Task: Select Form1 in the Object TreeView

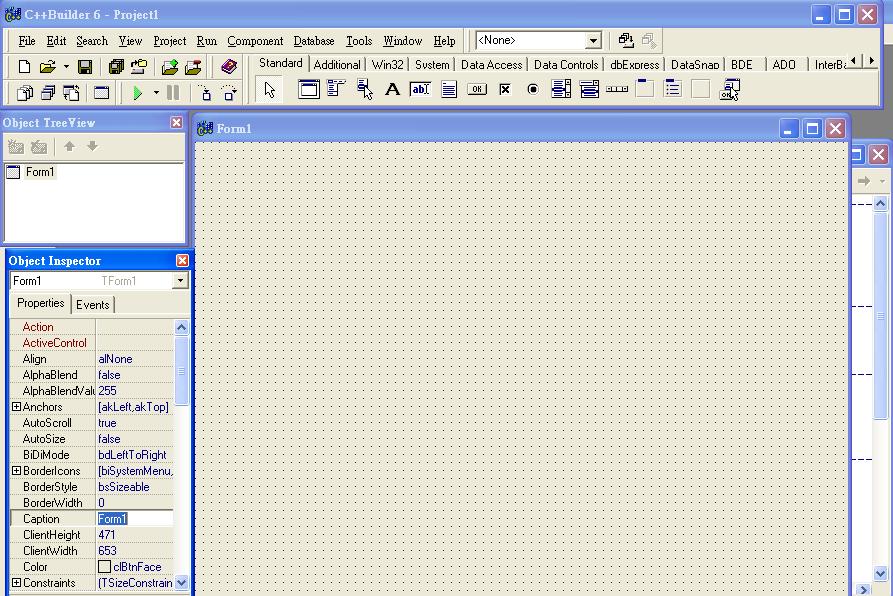Action: [x=40, y=172]
